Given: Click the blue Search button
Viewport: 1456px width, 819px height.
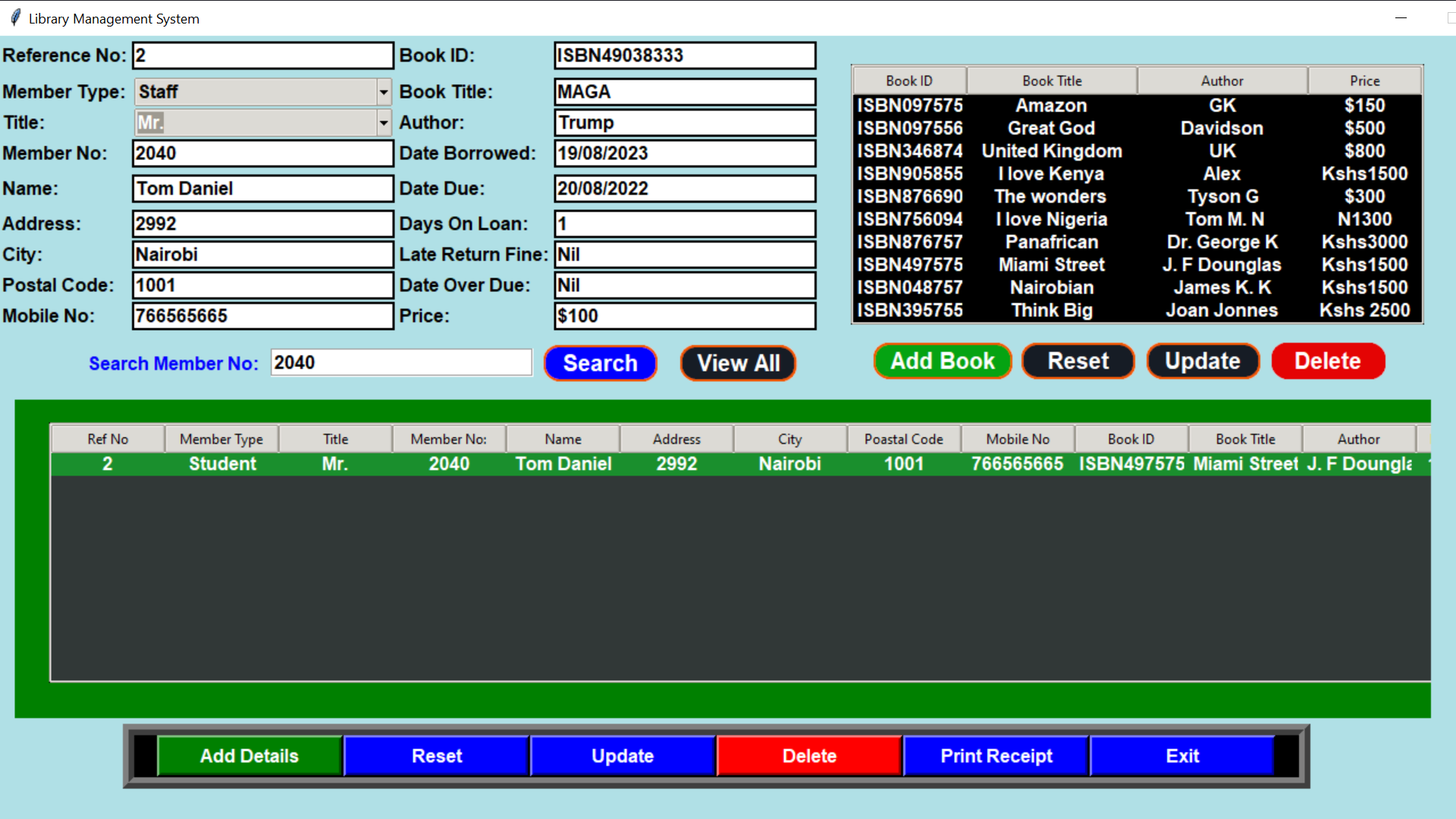Looking at the screenshot, I should coord(600,363).
